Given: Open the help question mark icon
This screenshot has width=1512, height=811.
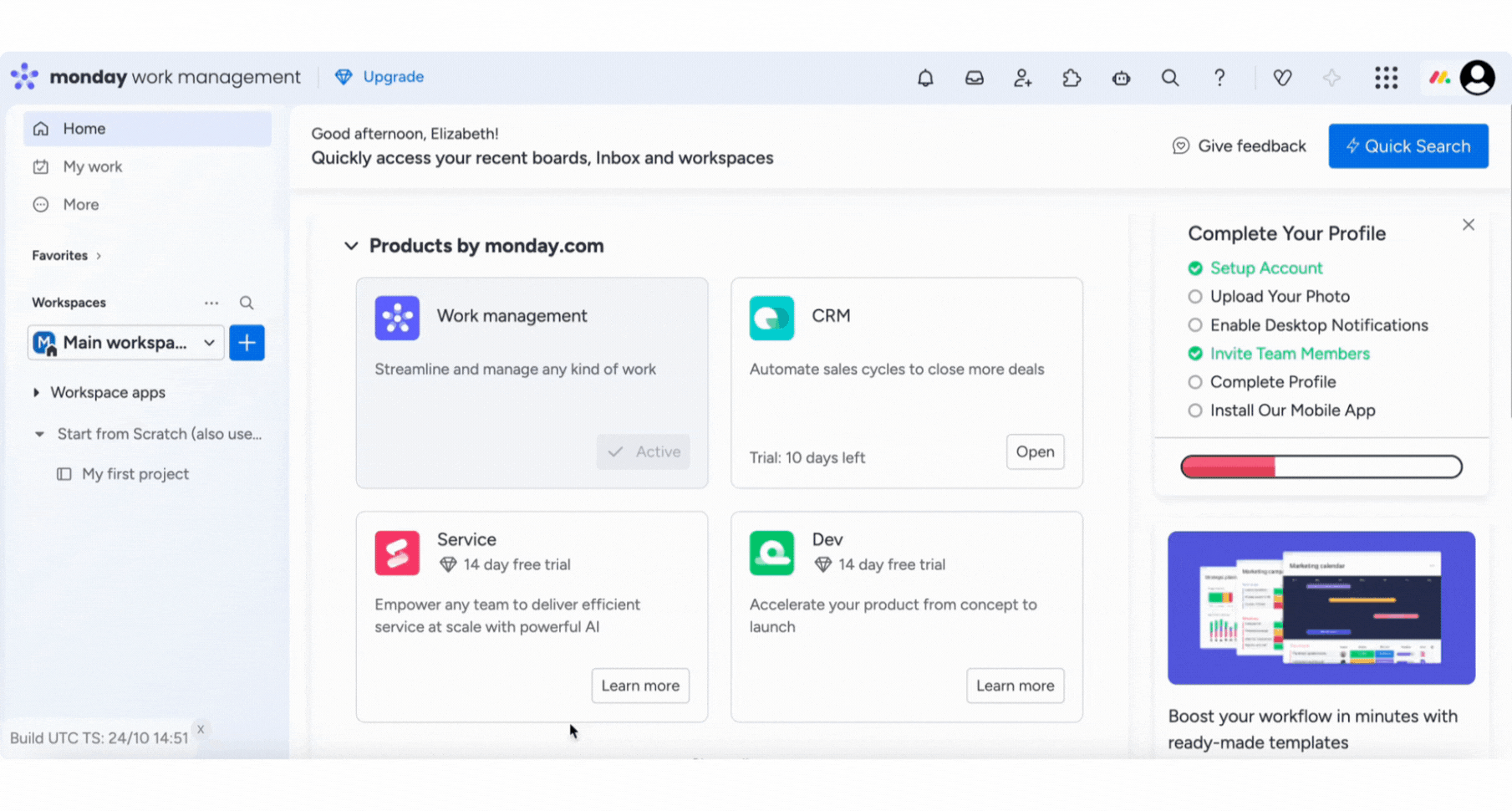Looking at the screenshot, I should pos(1219,78).
